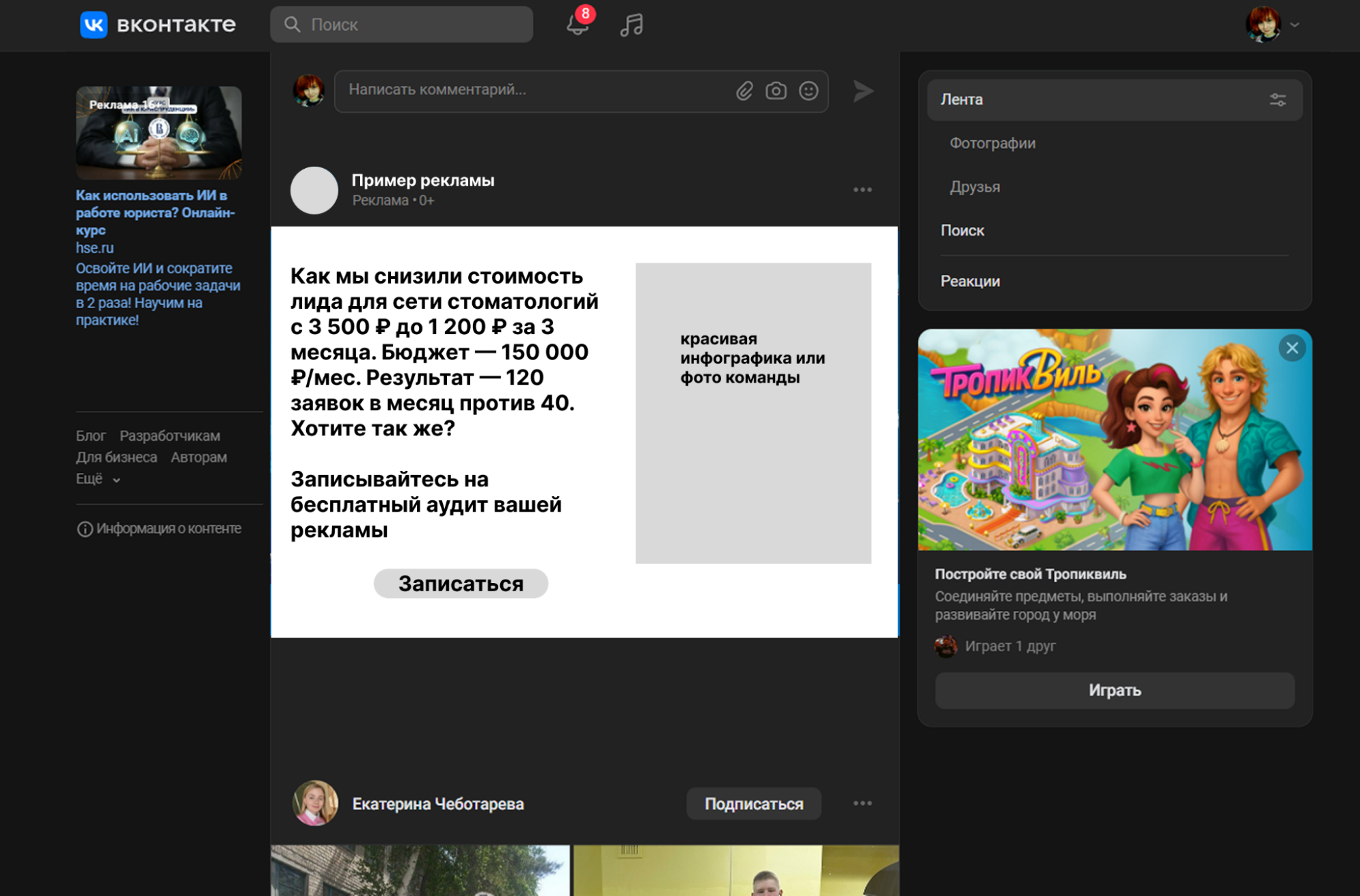1360x896 pixels.
Task: Click the magnifier icon in search field
Action: 292,24
